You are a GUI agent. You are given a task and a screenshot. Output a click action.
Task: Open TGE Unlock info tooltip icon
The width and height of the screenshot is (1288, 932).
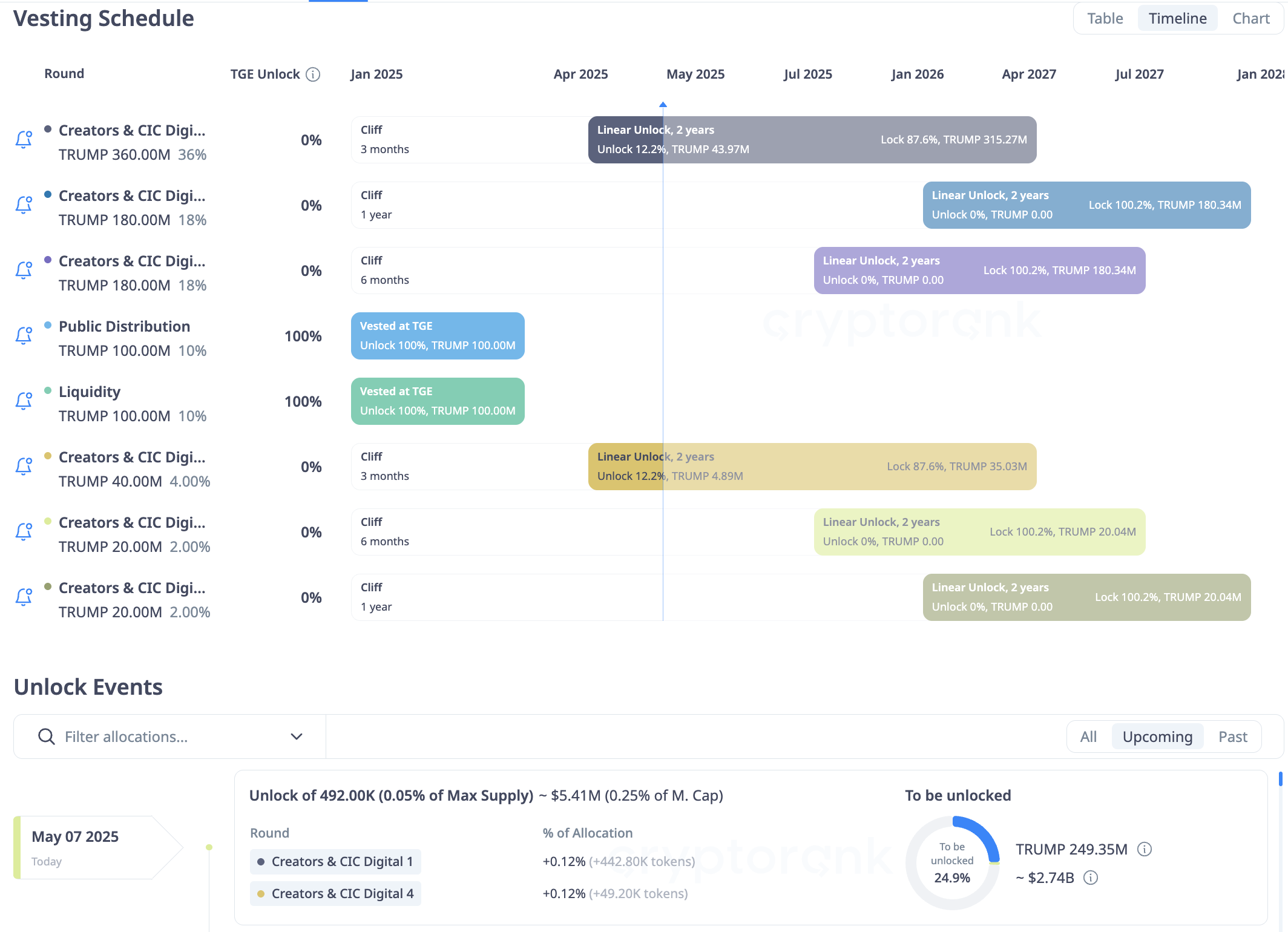pos(313,74)
